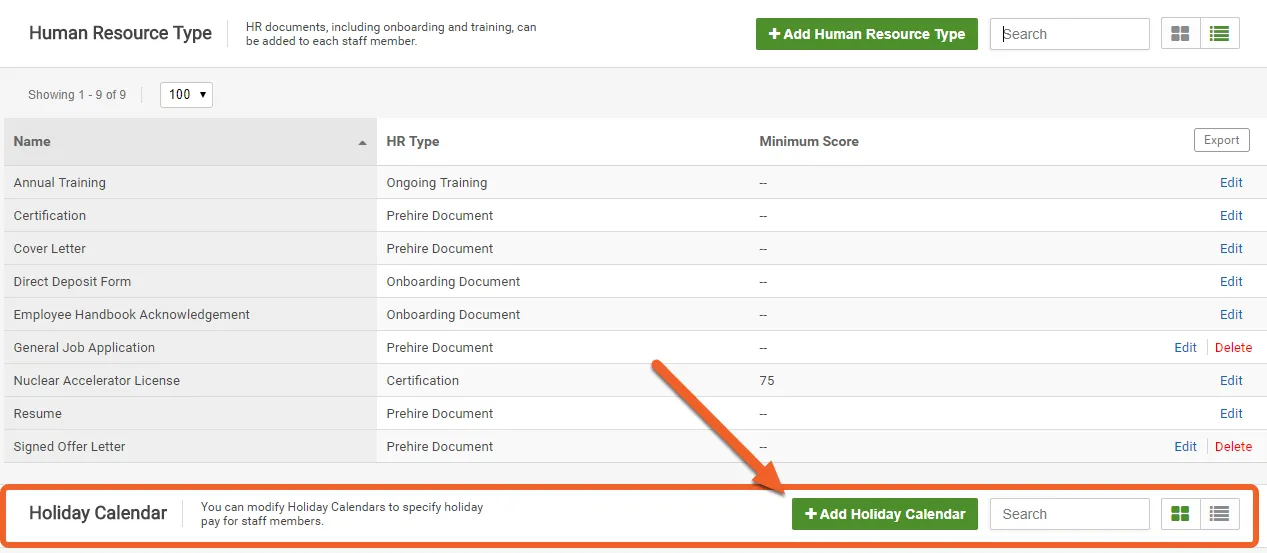Click the minimum score value 75
This screenshot has height=553, width=1267.
point(767,381)
